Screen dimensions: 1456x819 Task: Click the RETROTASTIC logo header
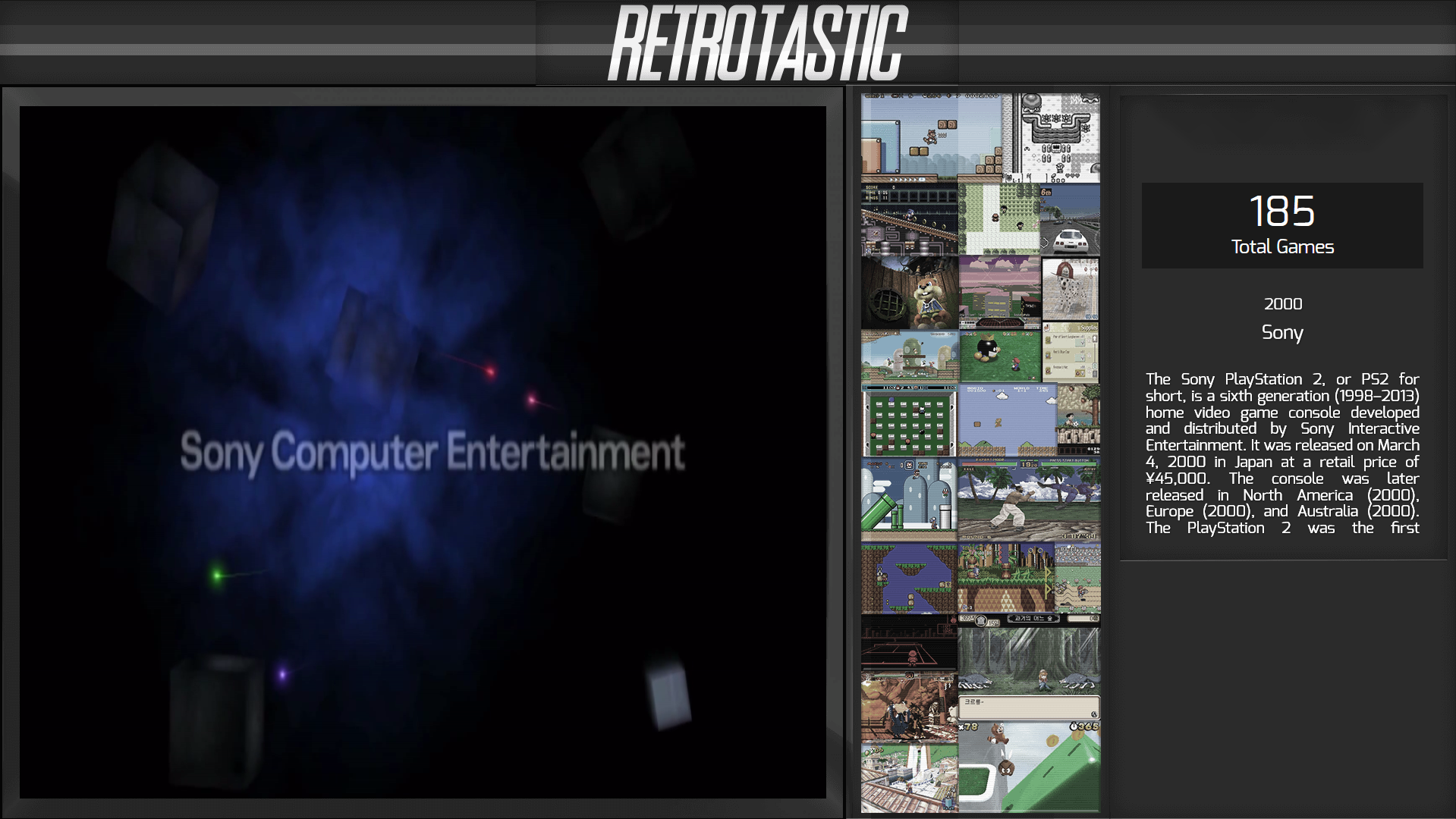point(756,42)
